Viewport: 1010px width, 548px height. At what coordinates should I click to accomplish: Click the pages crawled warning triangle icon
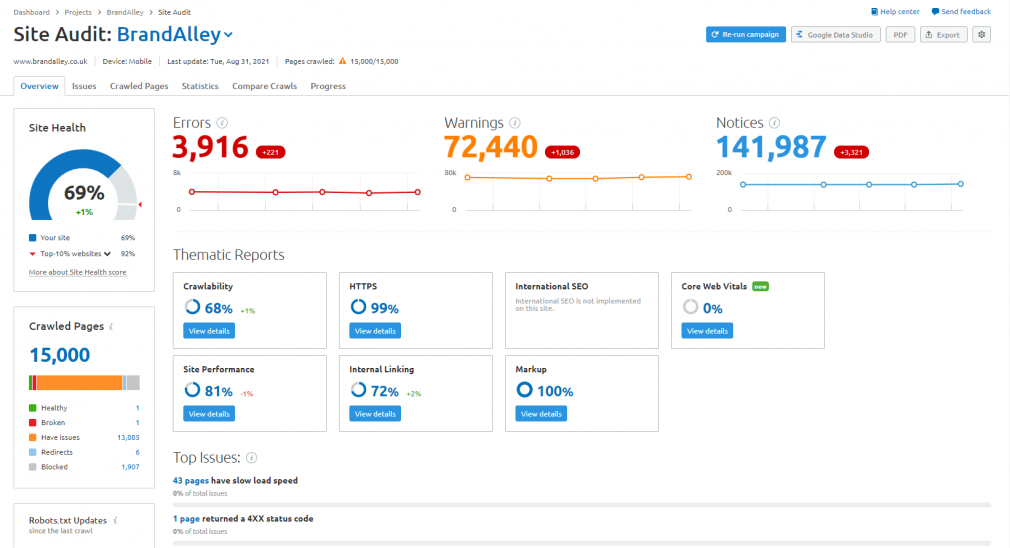[x=343, y=61]
